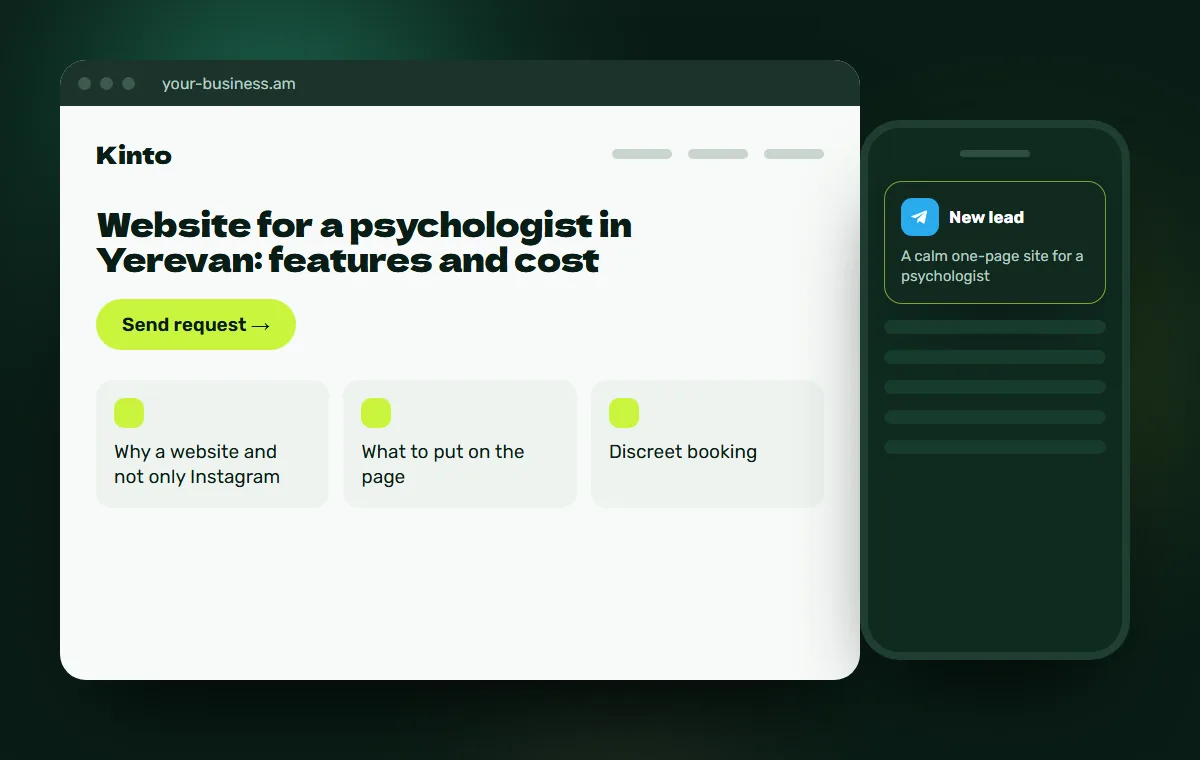The image size is (1200, 760).
Task: Click the green icon above "Discreet booking"
Action: (x=624, y=413)
